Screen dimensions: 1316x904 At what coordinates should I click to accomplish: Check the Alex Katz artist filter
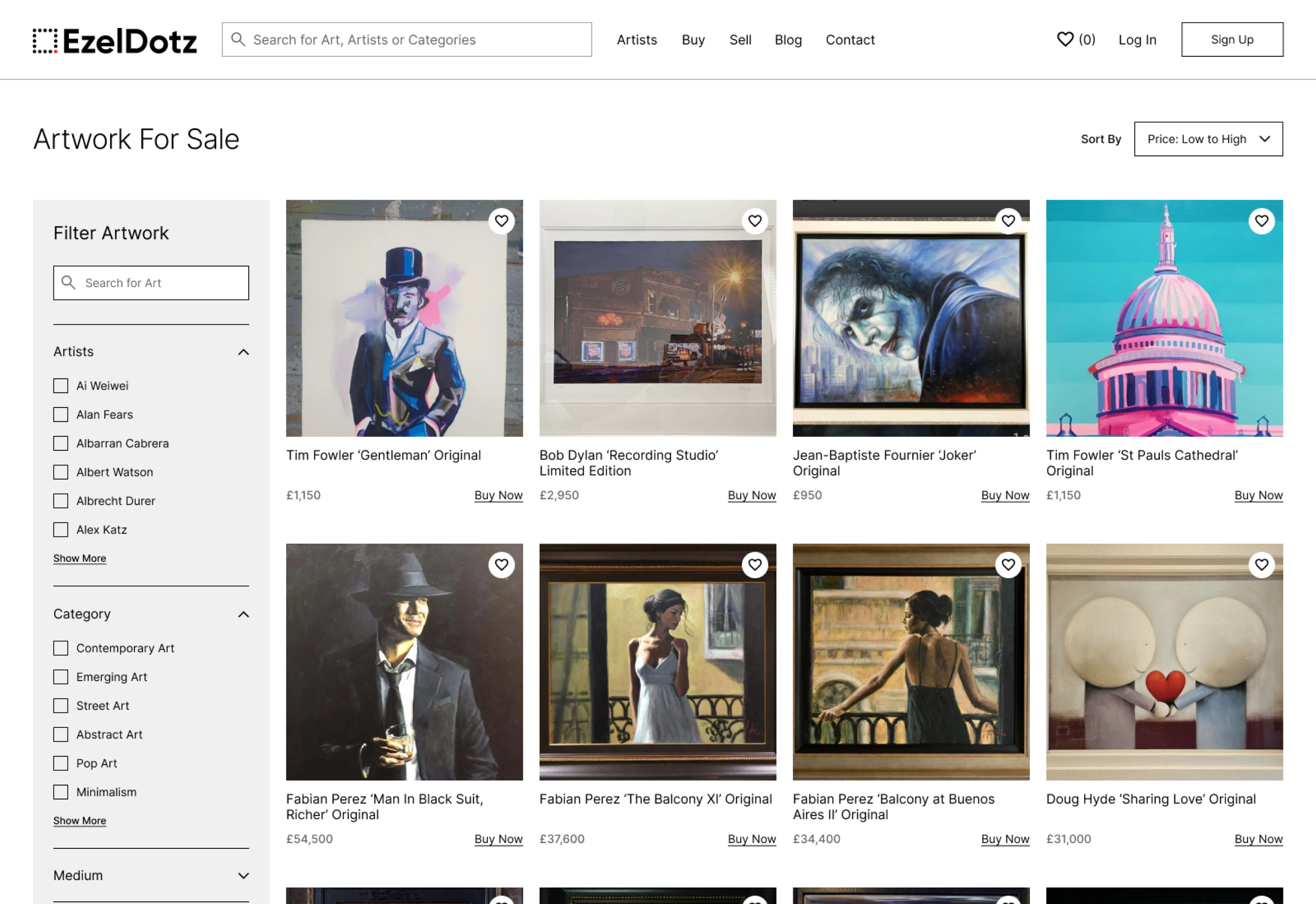click(x=60, y=529)
